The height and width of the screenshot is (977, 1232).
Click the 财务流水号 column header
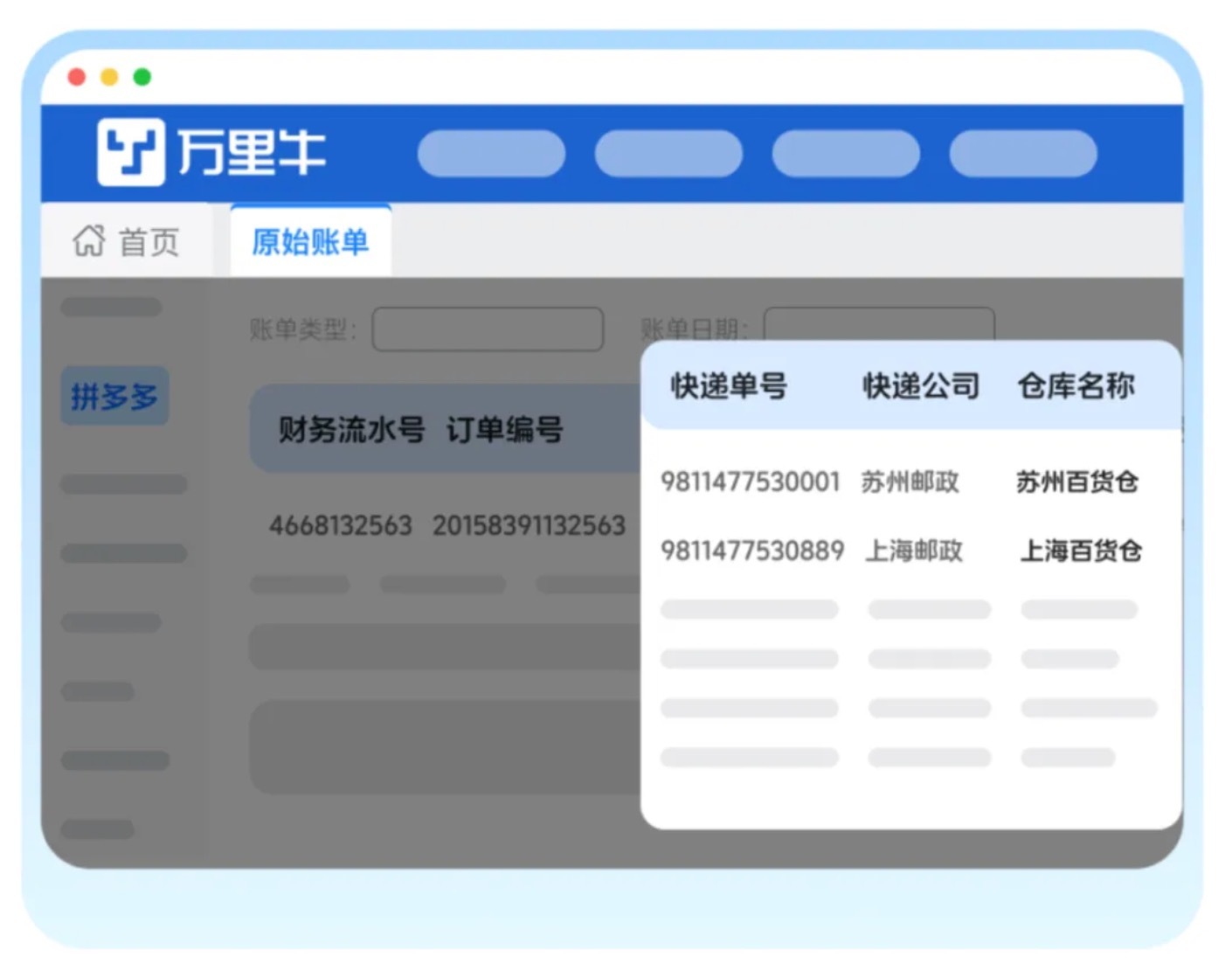click(351, 430)
